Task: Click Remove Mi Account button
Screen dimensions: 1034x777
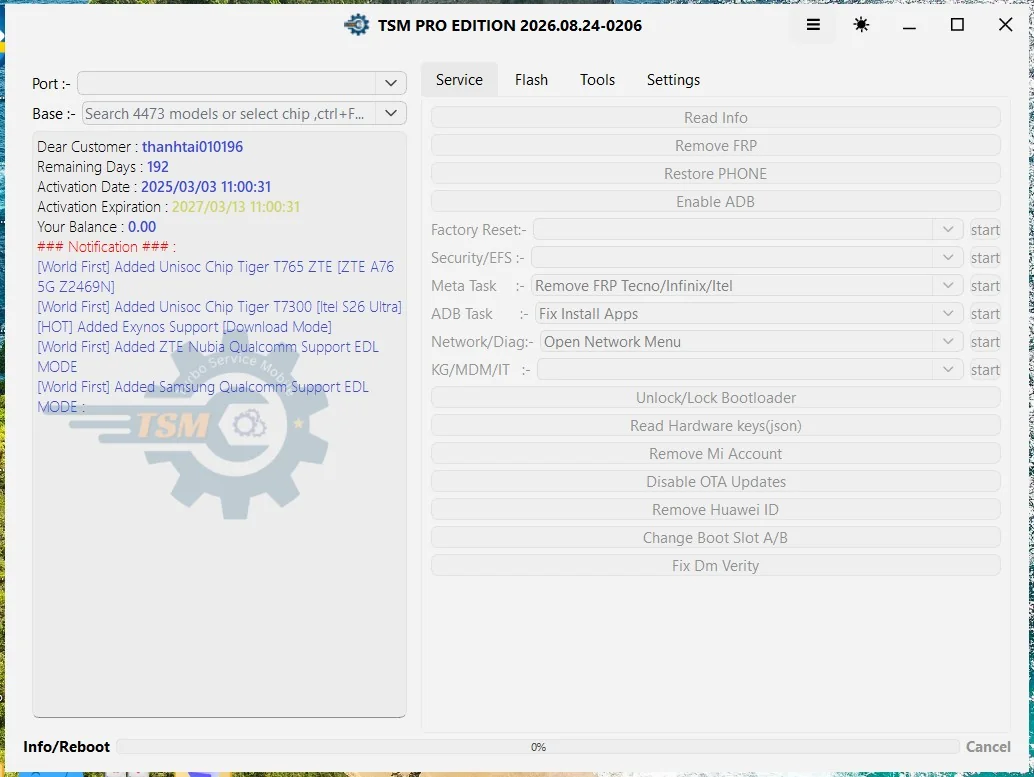Action: point(715,454)
